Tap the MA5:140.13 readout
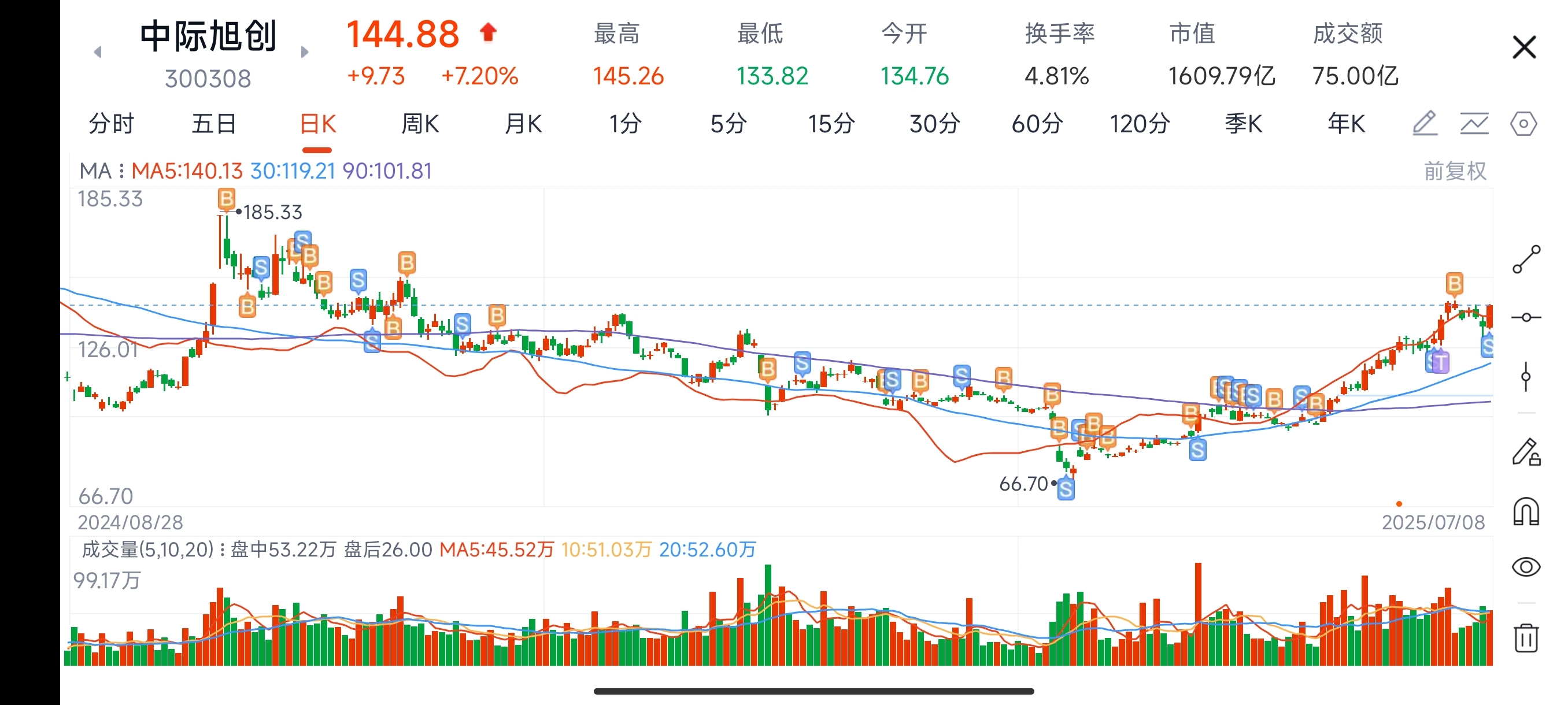The height and width of the screenshot is (705, 1568). [187, 171]
